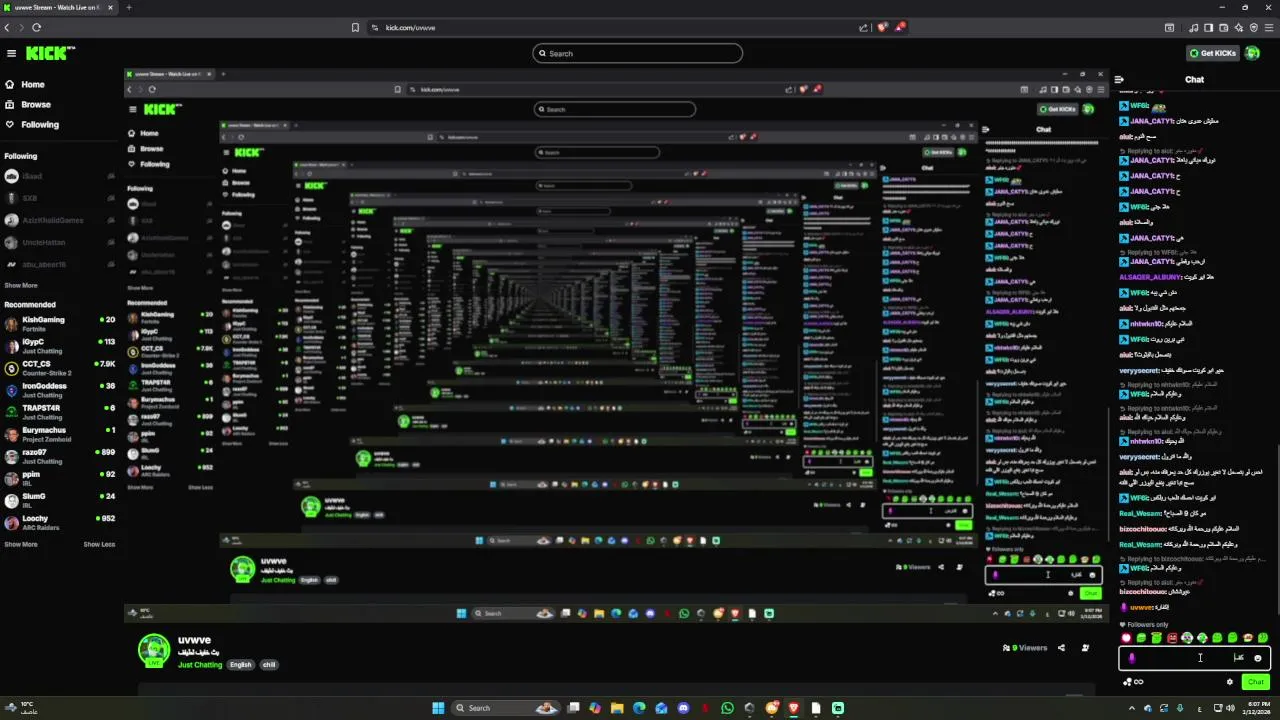
Task: Insert the headphones quick emote
Action: [x=1187, y=638]
